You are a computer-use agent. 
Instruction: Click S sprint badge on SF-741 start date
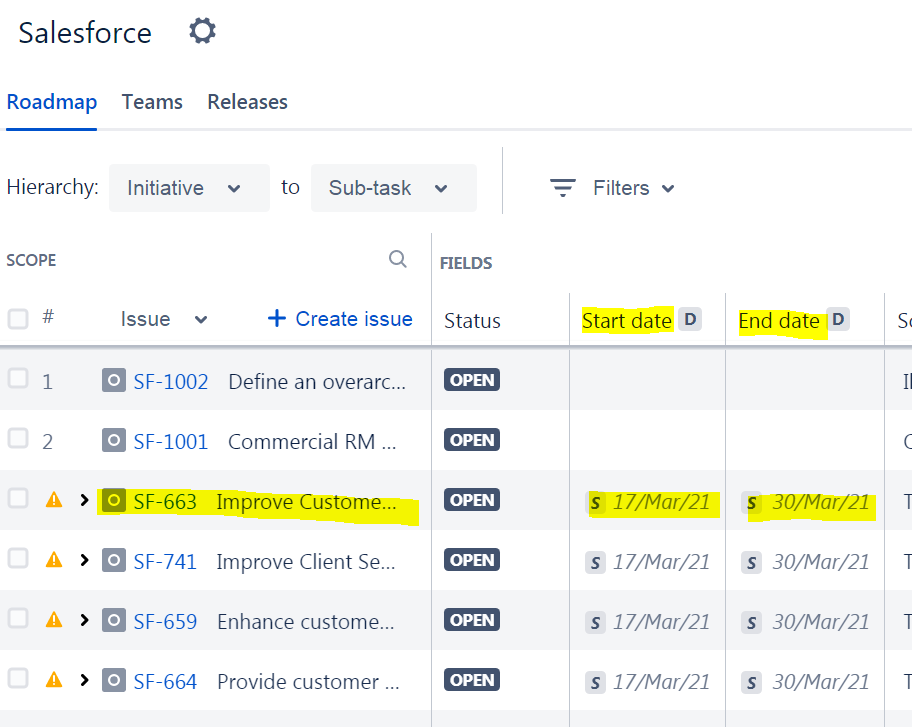595,562
